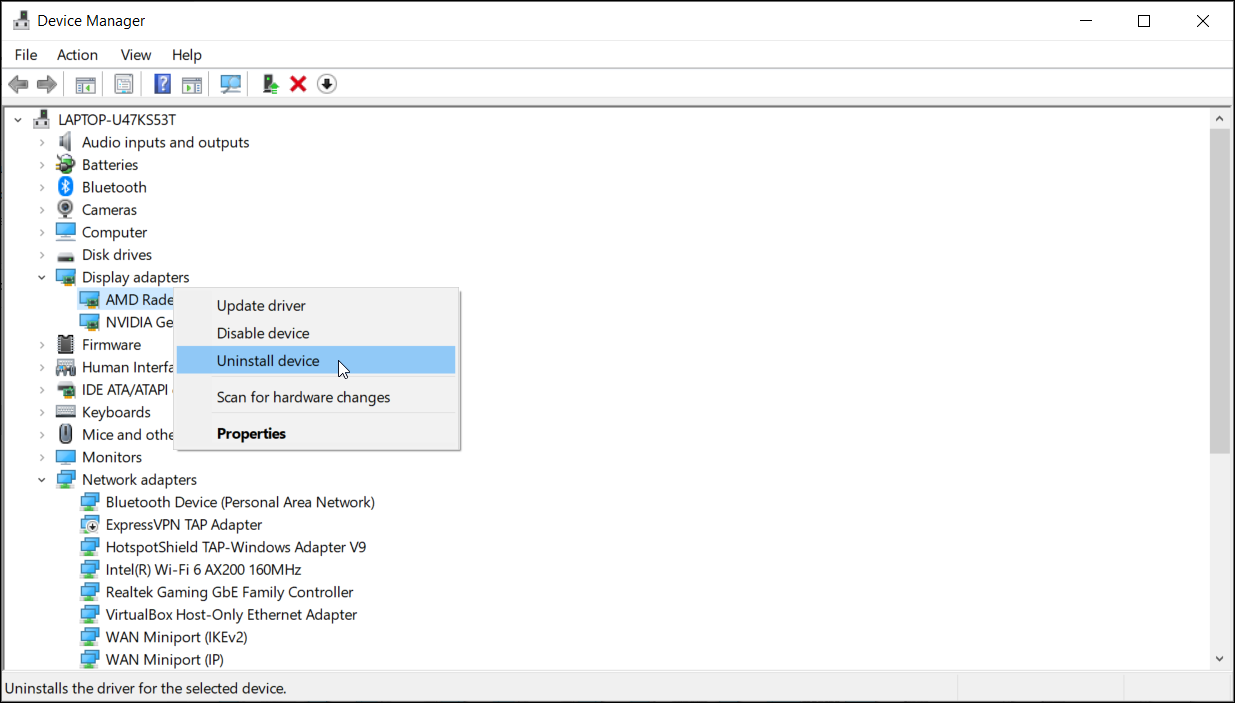1235x703 pixels.
Task: Open Help using the blue question mark icon
Action: pos(161,83)
